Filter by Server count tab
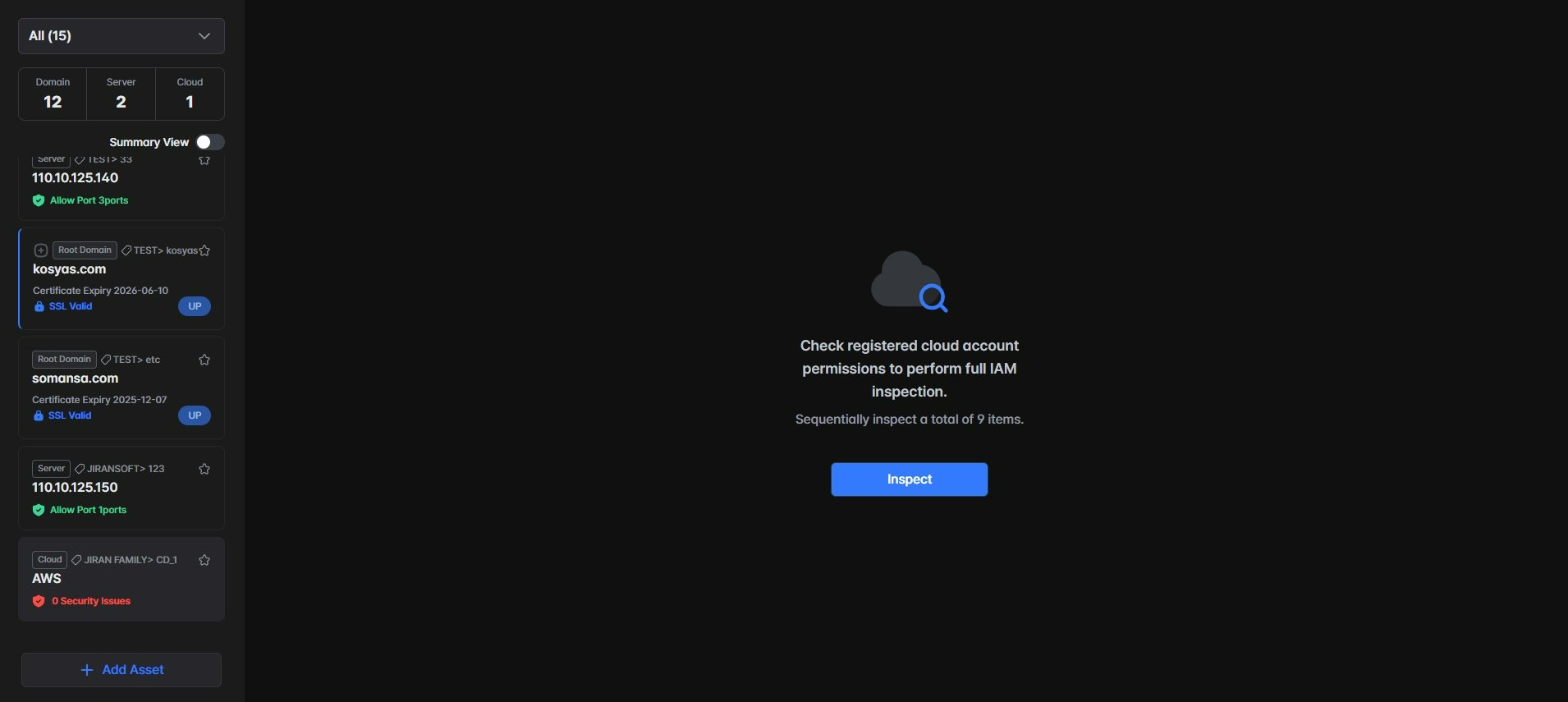1568x702 pixels. pos(121,94)
